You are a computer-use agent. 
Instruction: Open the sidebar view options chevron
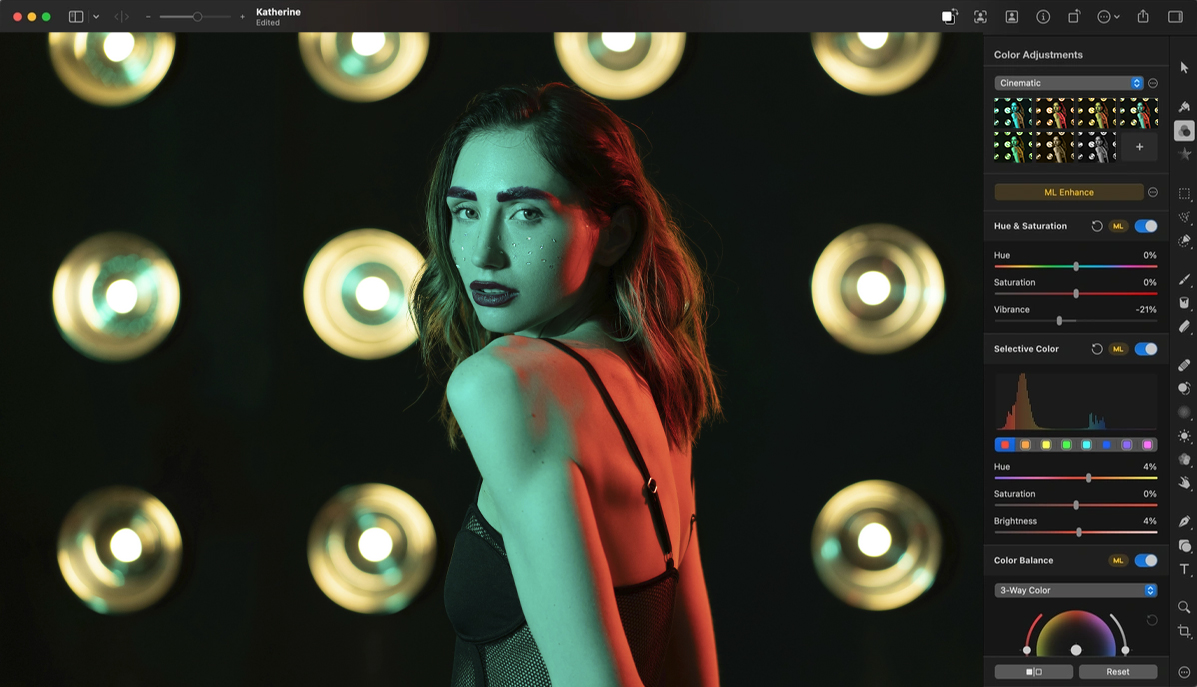point(96,17)
